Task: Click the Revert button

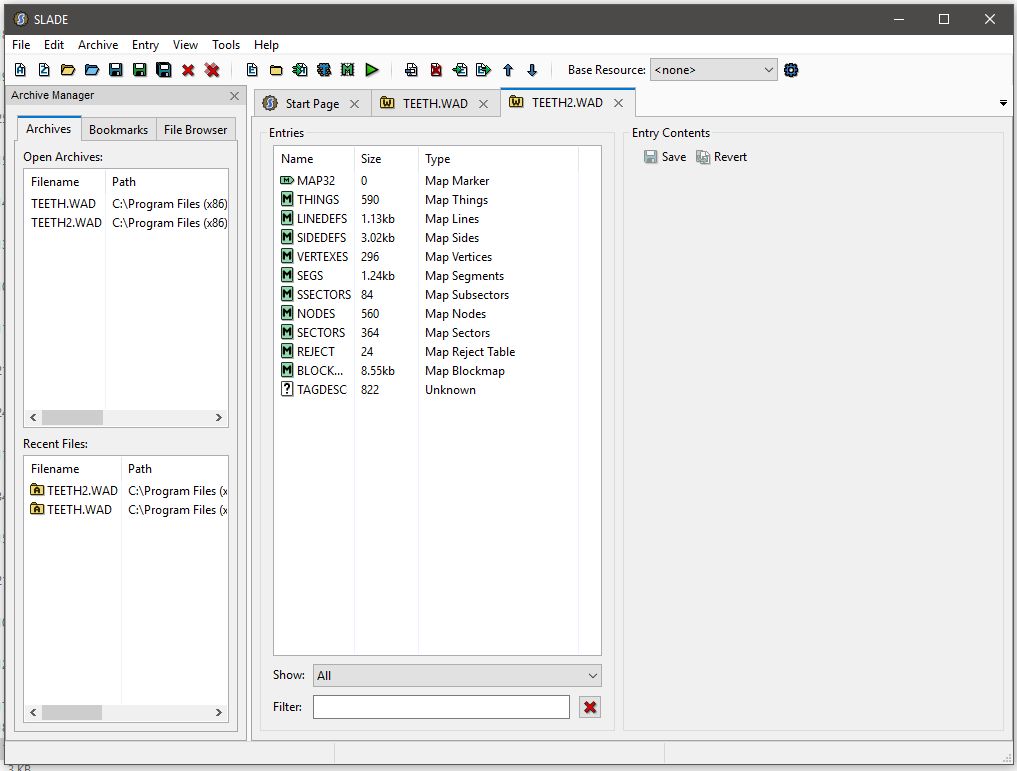Action: [721, 157]
